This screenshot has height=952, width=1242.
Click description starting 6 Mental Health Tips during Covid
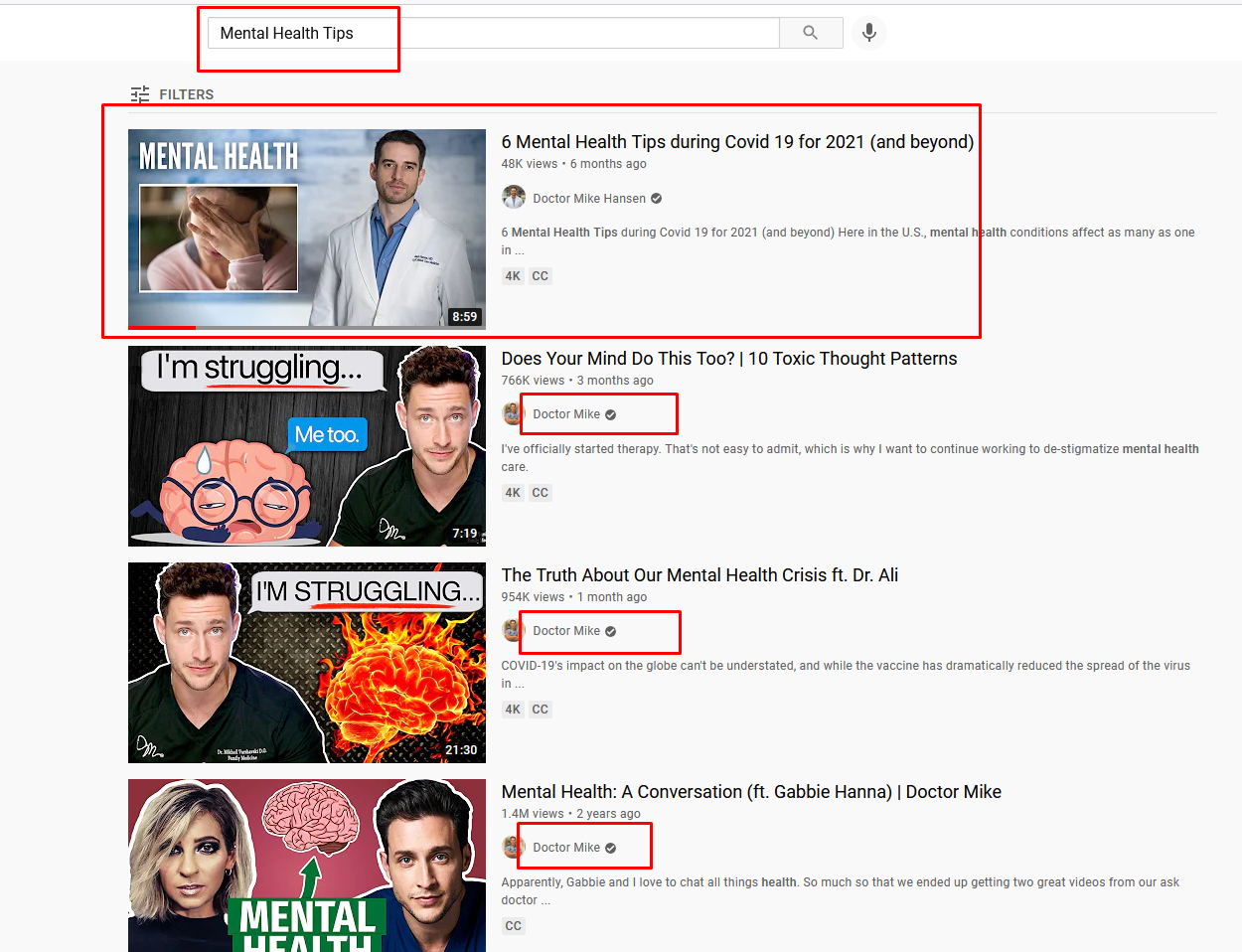coord(849,241)
